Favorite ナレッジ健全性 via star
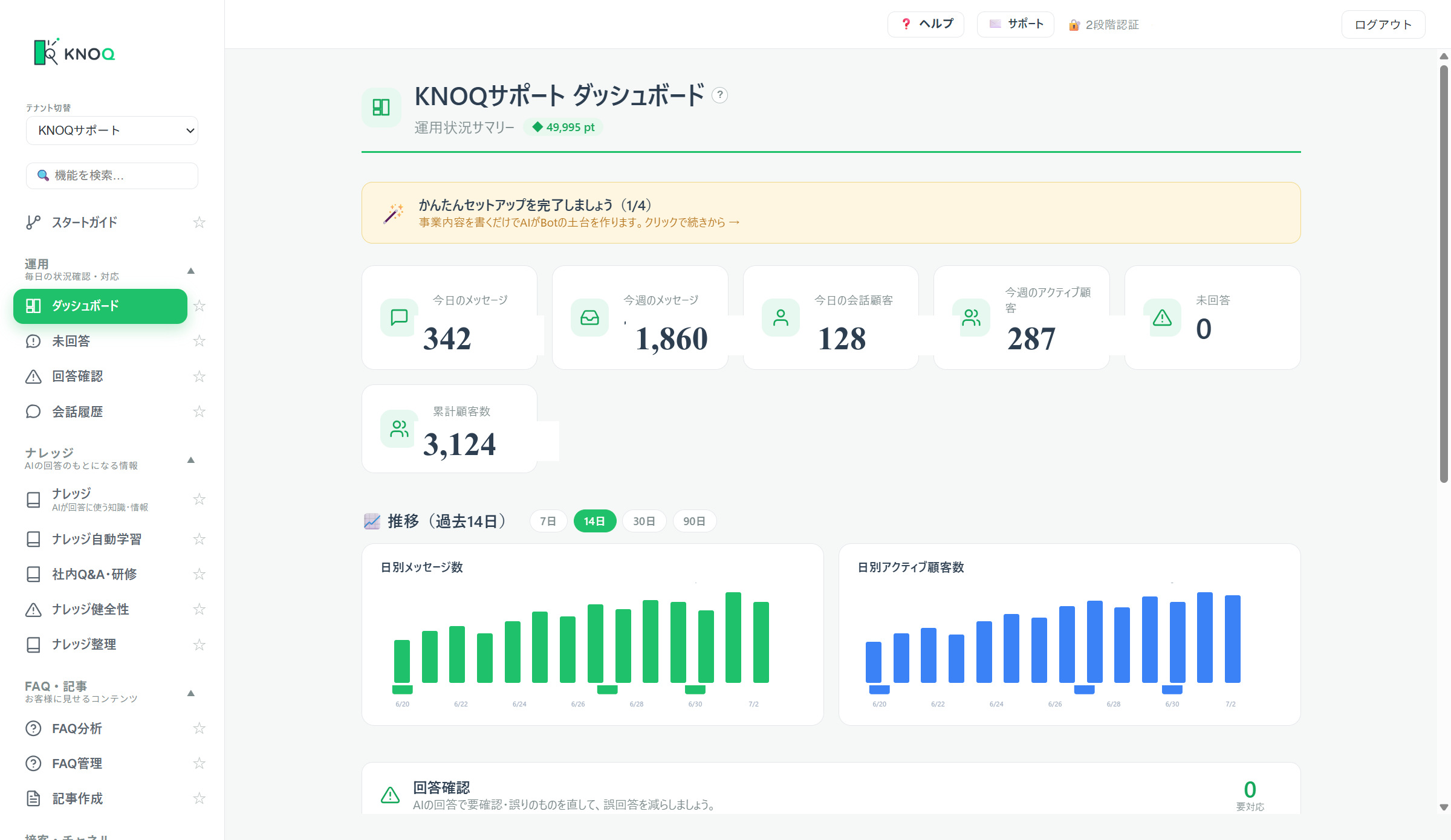Image resolution: width=1451 pixels, height=840 pixels. point(199,609)
